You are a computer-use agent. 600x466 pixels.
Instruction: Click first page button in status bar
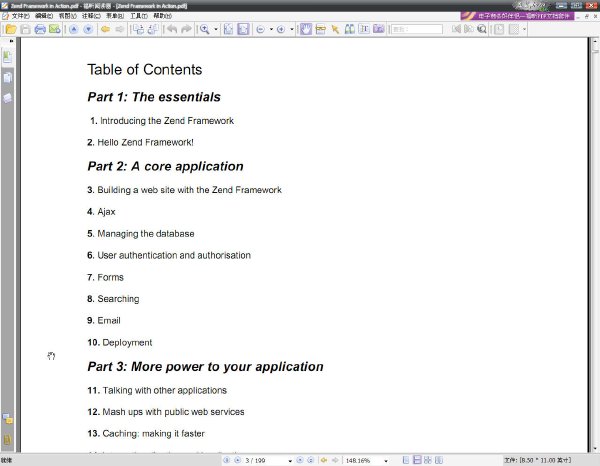point(227,460)
